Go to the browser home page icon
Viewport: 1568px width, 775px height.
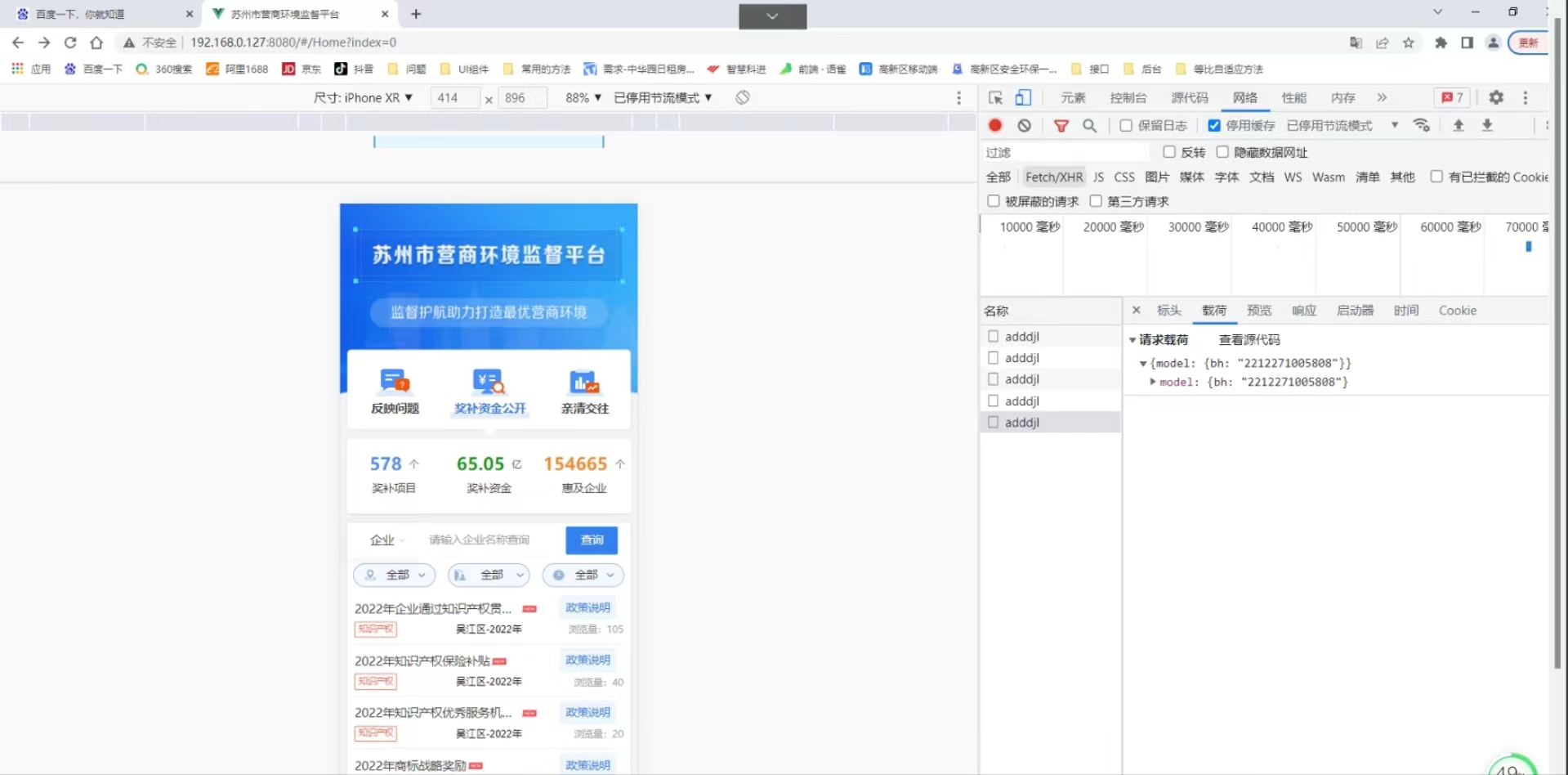(x=96, y=43)
